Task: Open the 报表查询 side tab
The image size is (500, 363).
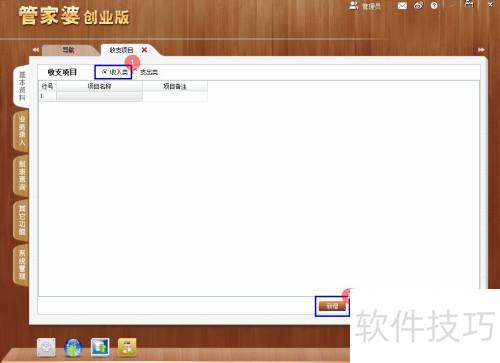Action: click(x=22, y=176)
